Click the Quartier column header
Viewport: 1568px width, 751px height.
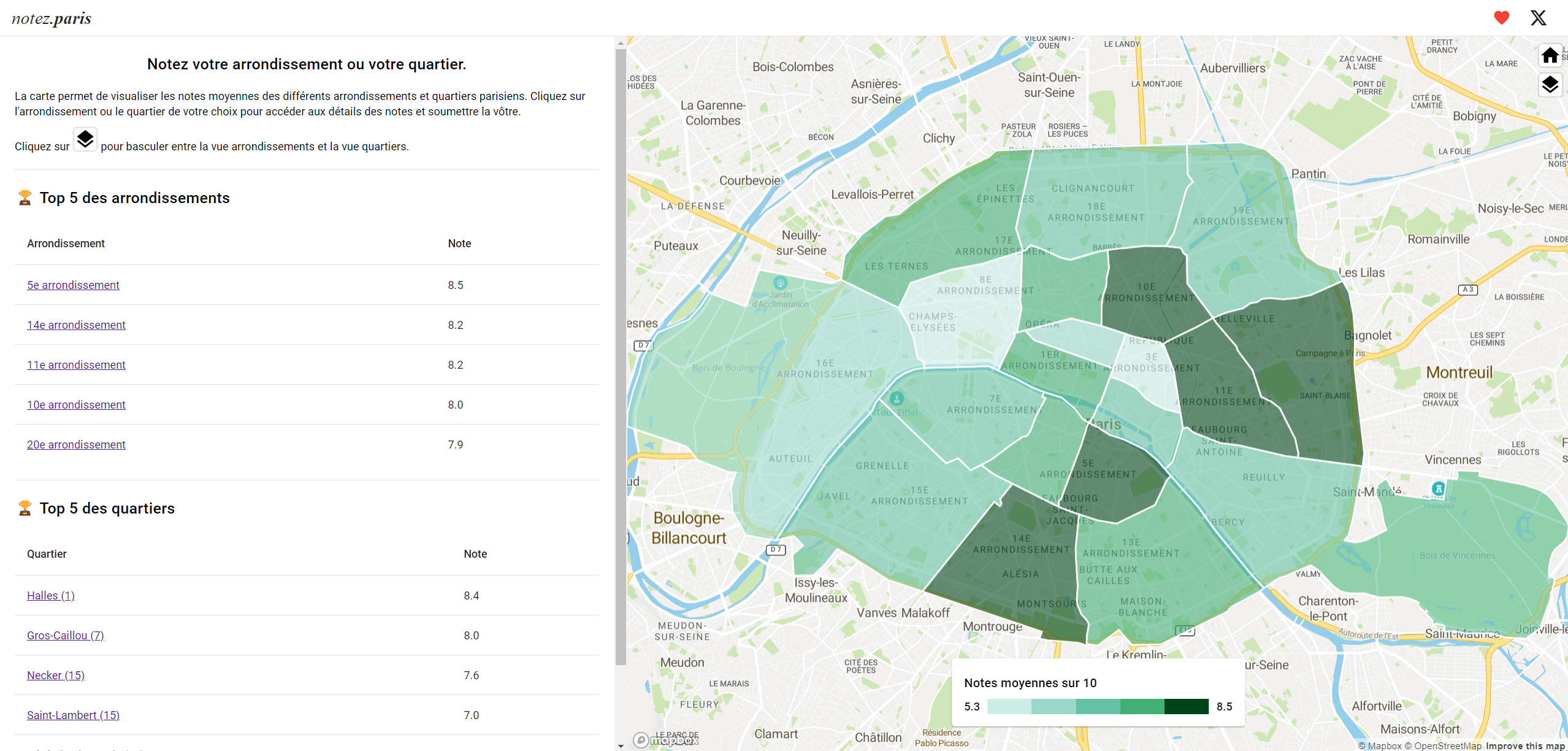point(47,553)
